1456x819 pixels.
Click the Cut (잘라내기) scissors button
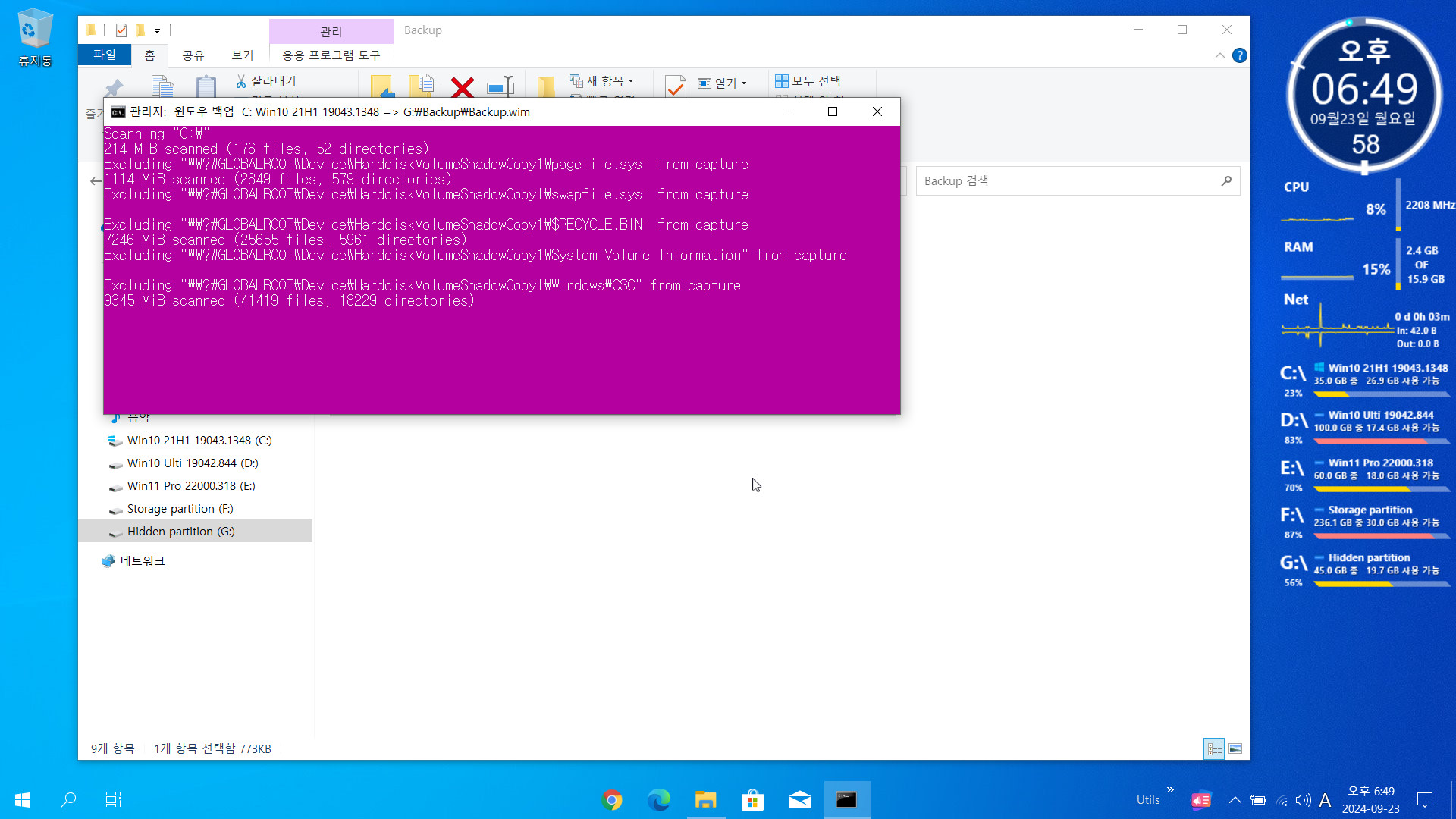tap(265, 80)
